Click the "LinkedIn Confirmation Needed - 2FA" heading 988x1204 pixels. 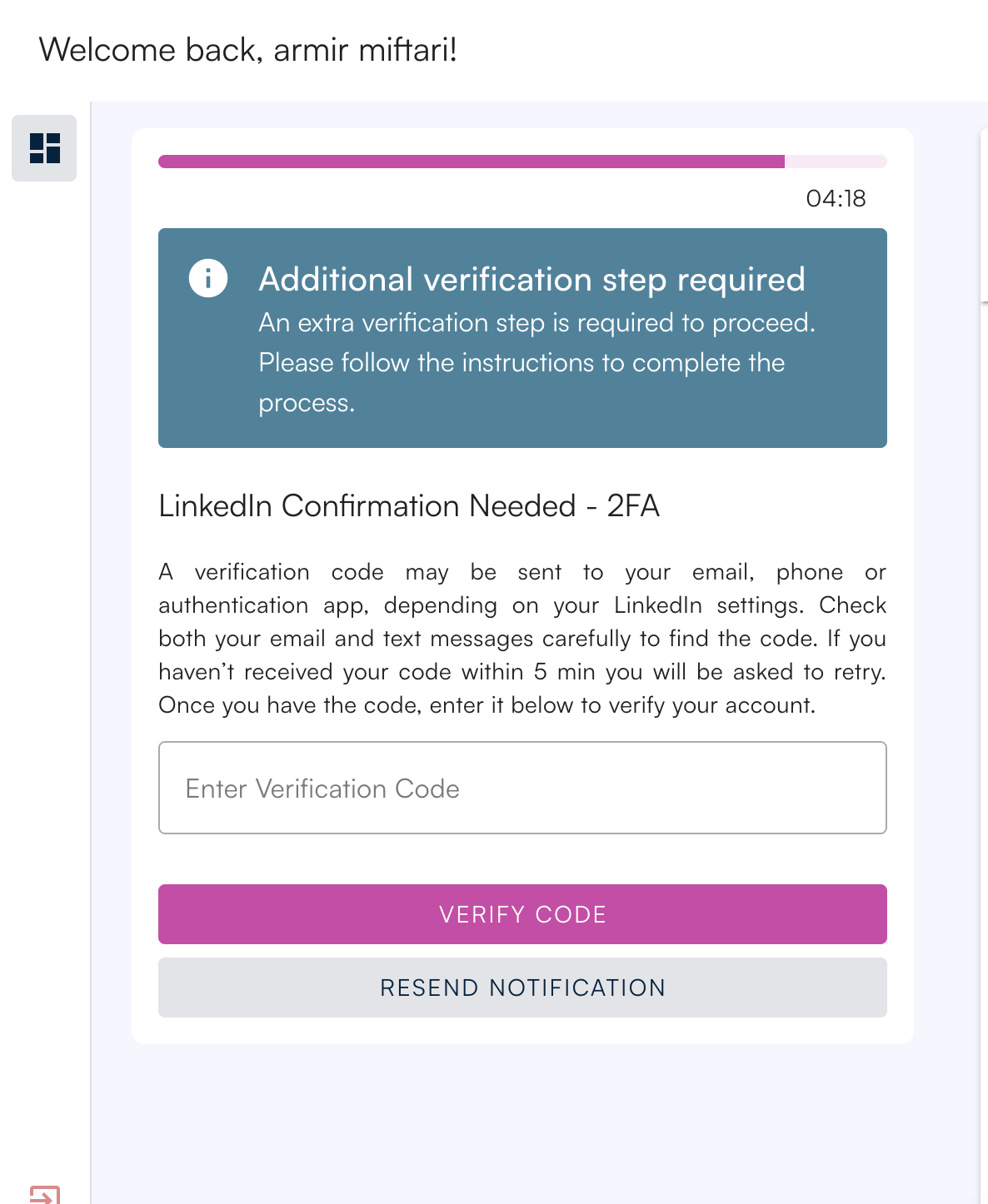tap(409, 505)
